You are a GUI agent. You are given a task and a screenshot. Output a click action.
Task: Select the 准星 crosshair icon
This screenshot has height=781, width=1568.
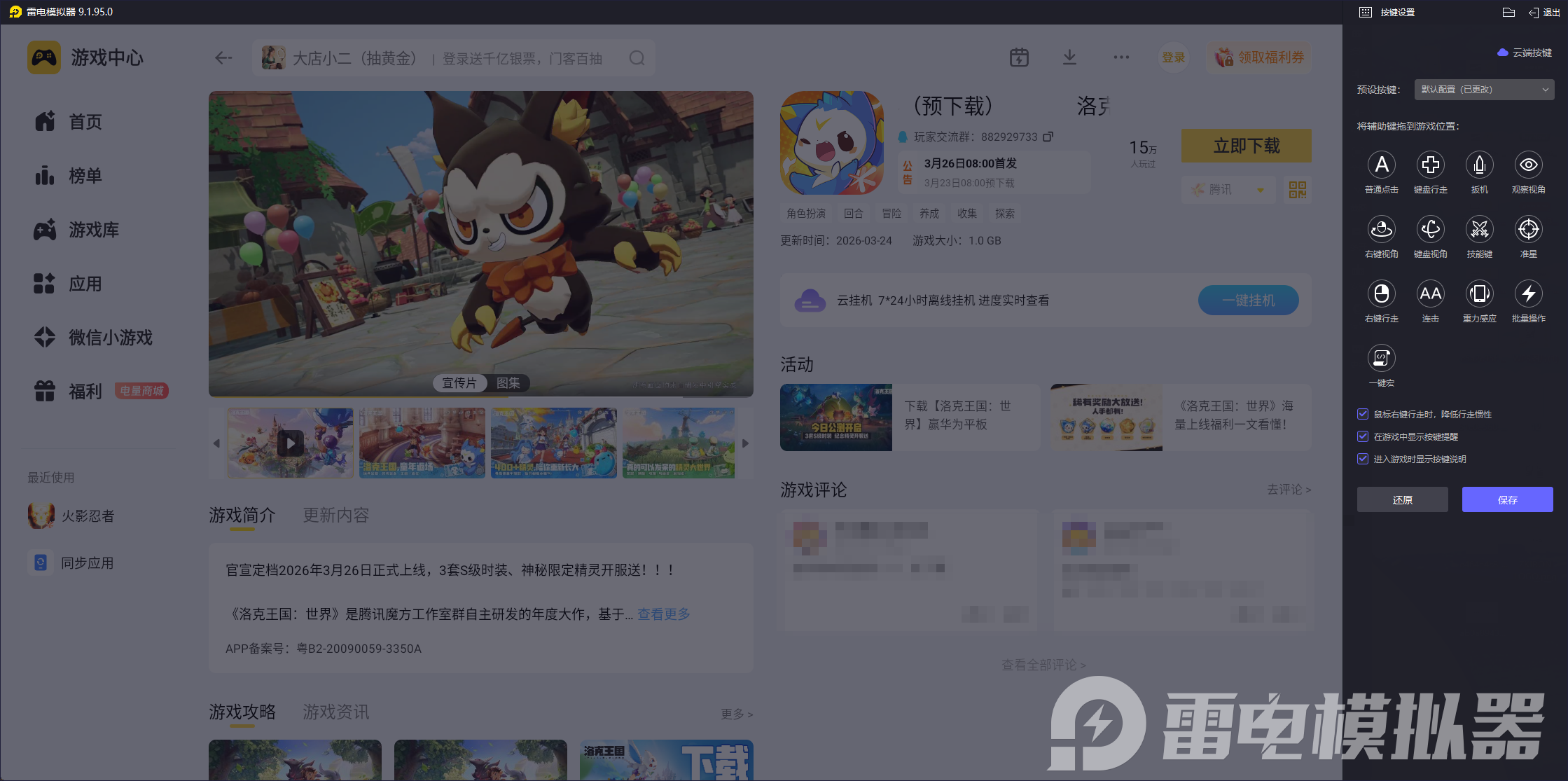click(1528, 230)
